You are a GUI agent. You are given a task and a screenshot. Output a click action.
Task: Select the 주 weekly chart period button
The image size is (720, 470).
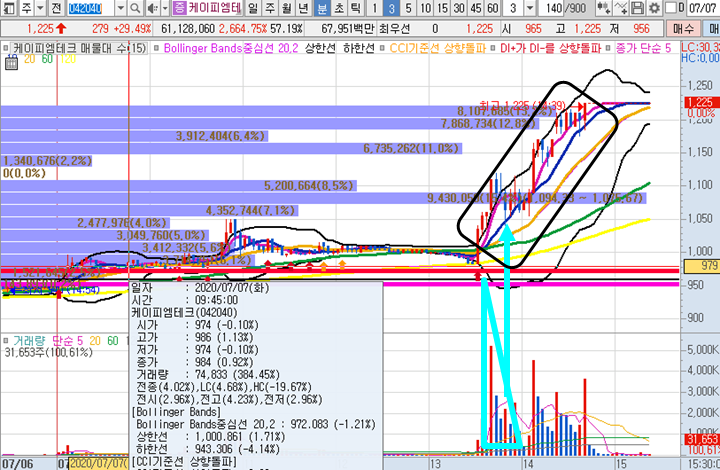pyautogui.click(x=270, y=8)
